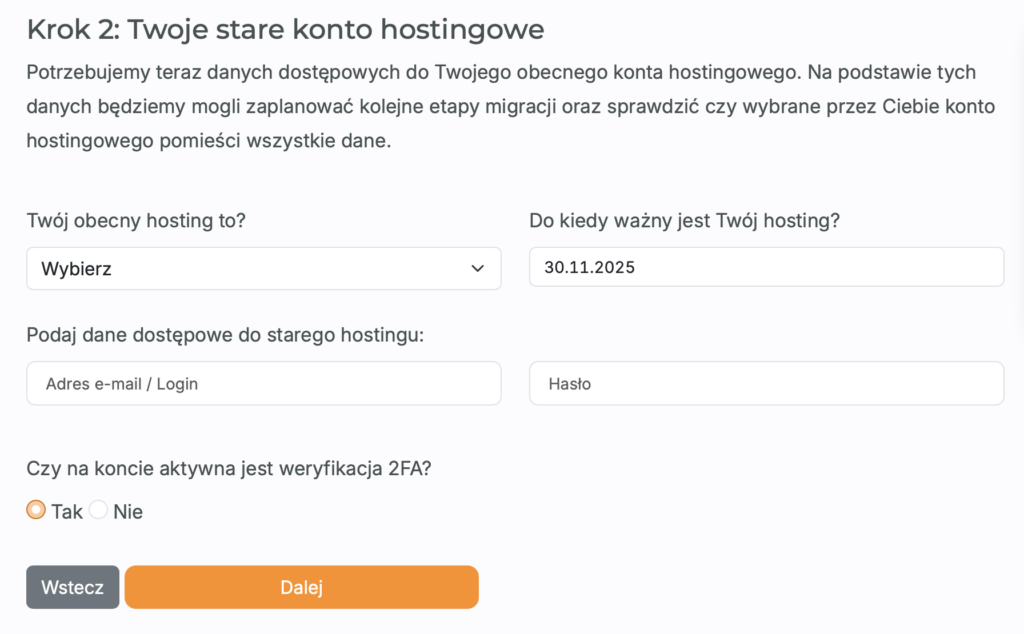Open the current hosting provider dropdown
The image size is (1024, 634).
pos(263,268)
